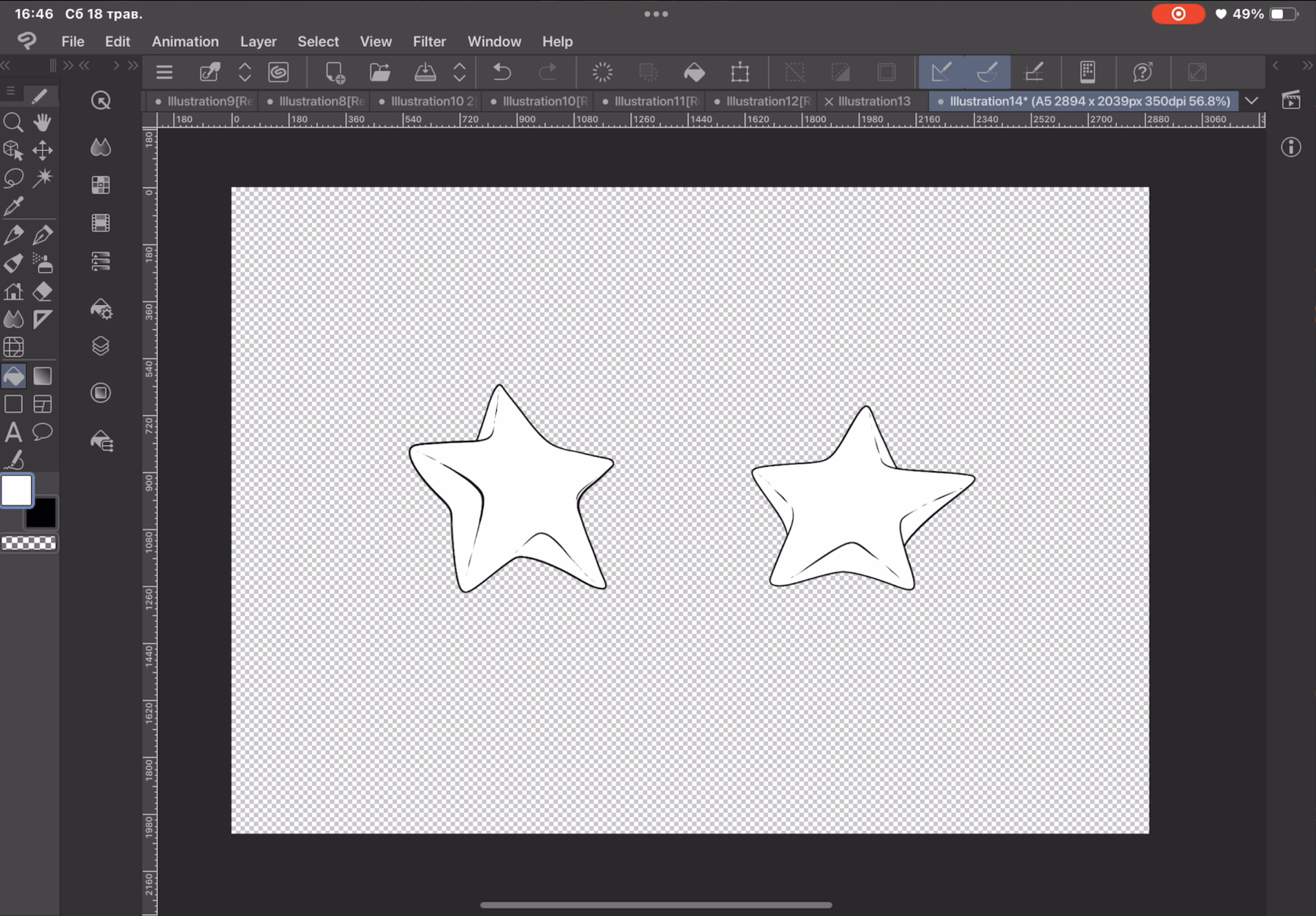Enable Snap to Grid
This screenshot has height=916, width=1316.
(x=1034, y=72)
